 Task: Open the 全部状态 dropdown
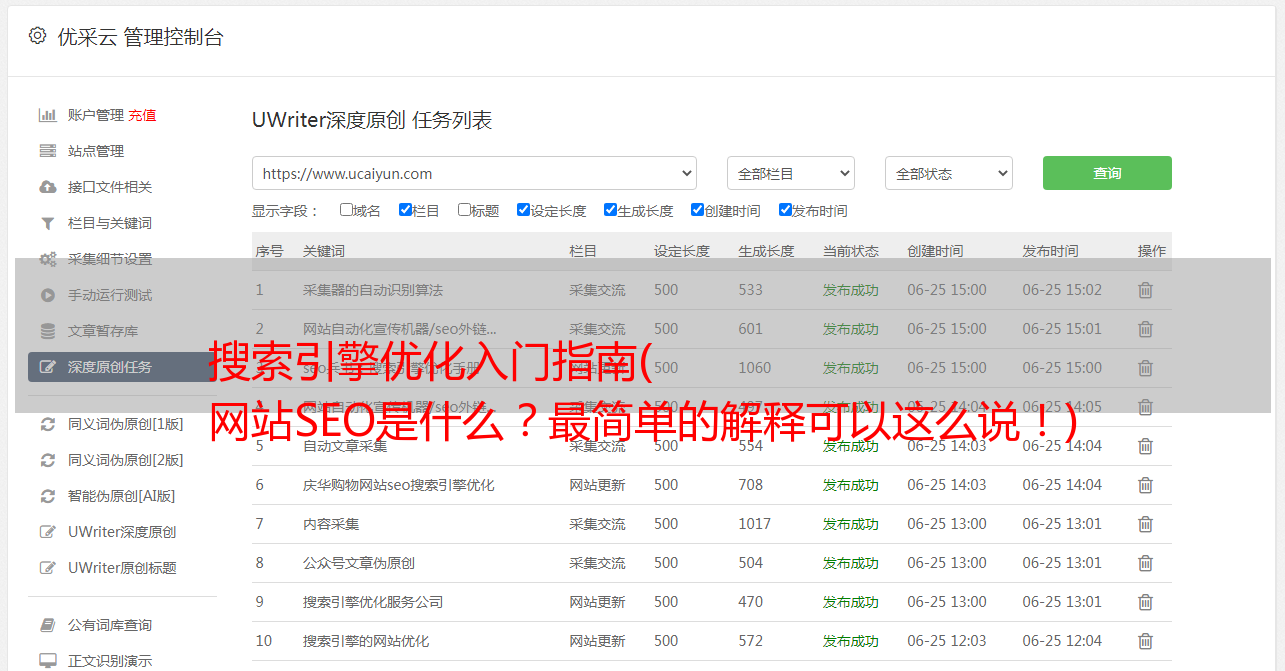point(949,173)
